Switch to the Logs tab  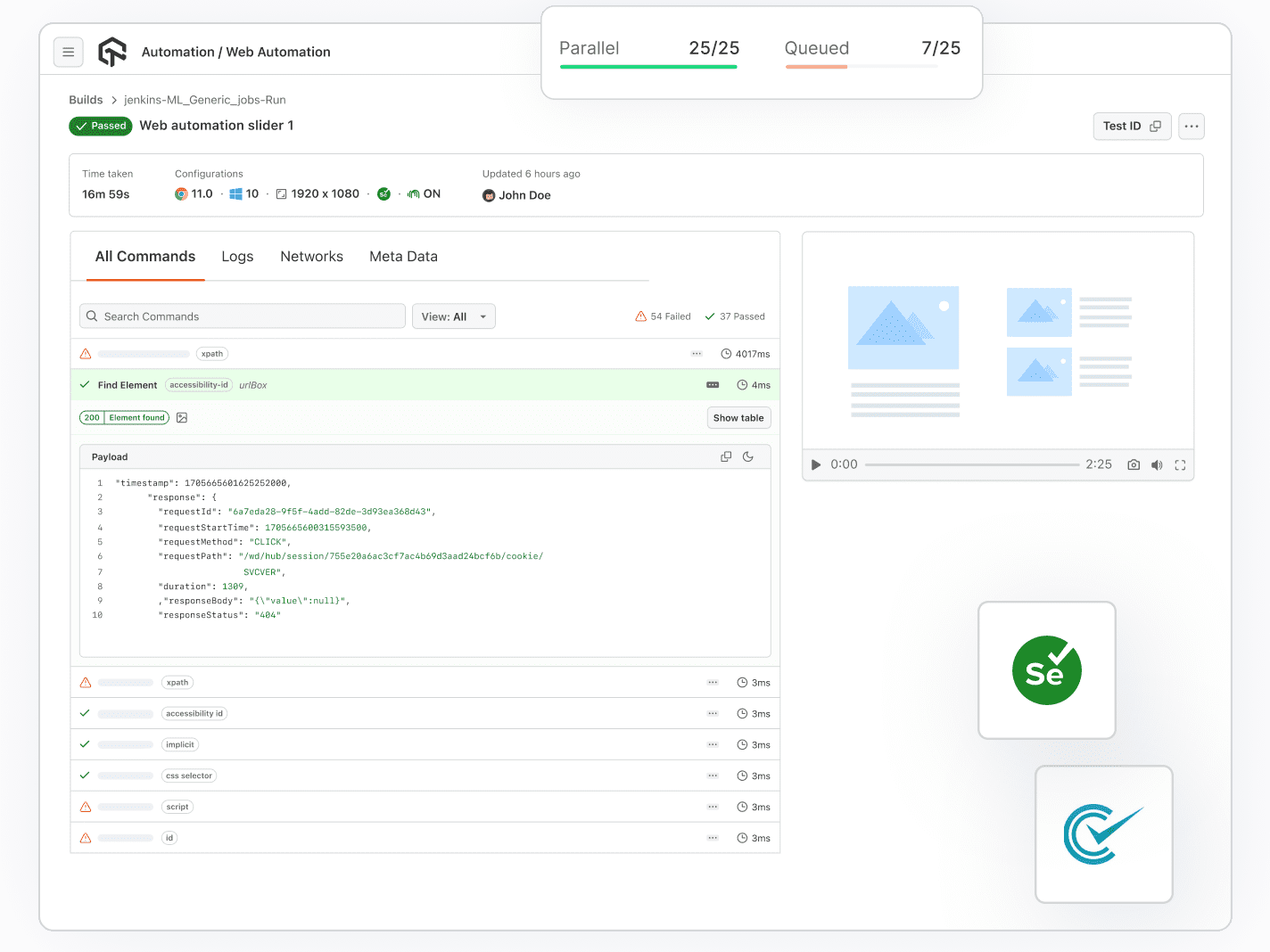(237, 257)
